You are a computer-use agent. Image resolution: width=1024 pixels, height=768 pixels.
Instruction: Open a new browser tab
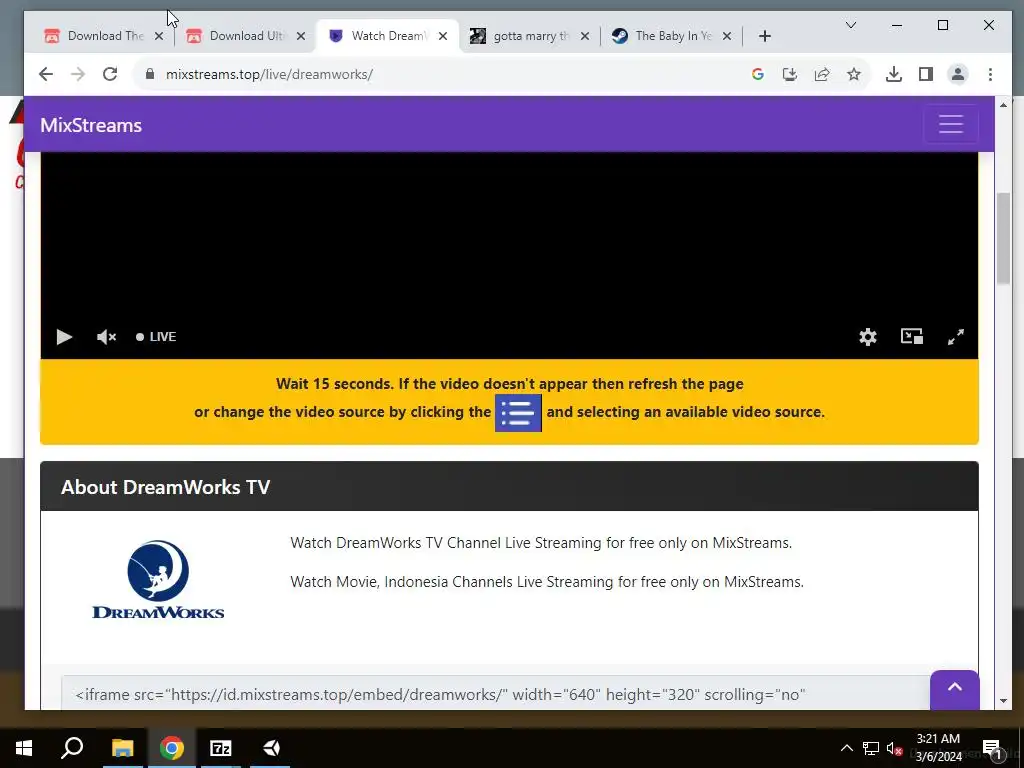[765, 37]
